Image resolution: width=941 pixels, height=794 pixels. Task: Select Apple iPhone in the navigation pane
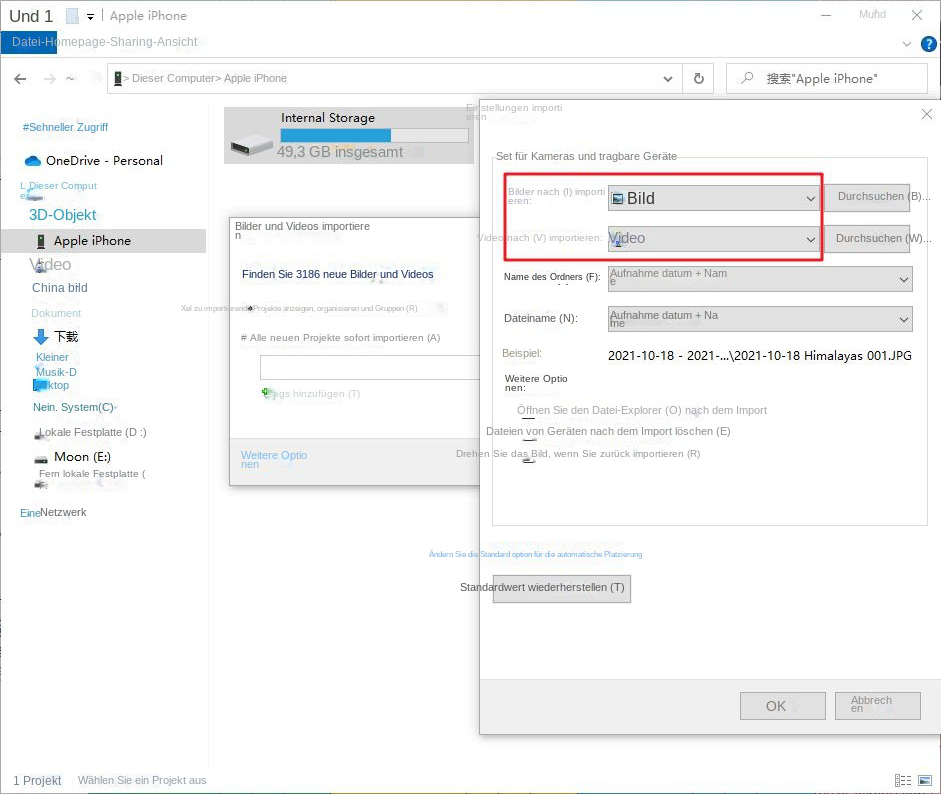(x=92, y=241)
